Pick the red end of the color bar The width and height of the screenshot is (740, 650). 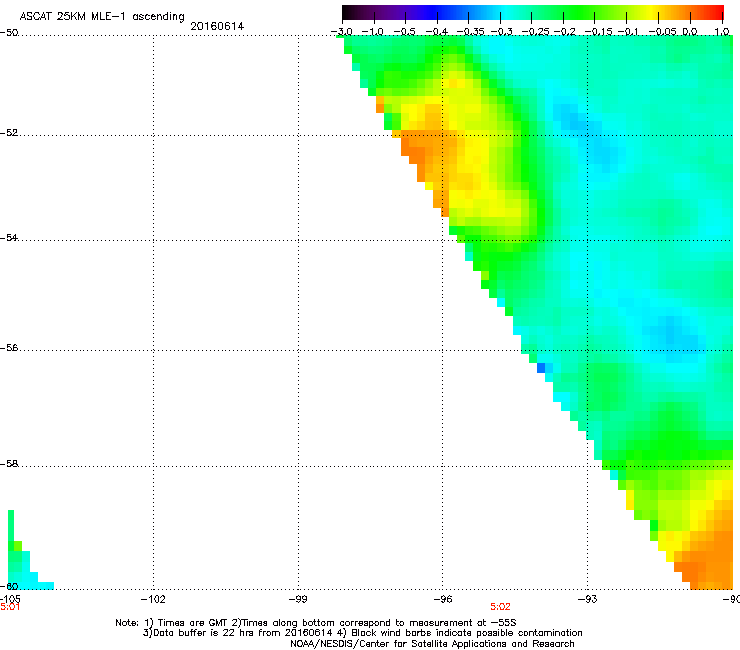pyautogui.click(x=717, y=12)
